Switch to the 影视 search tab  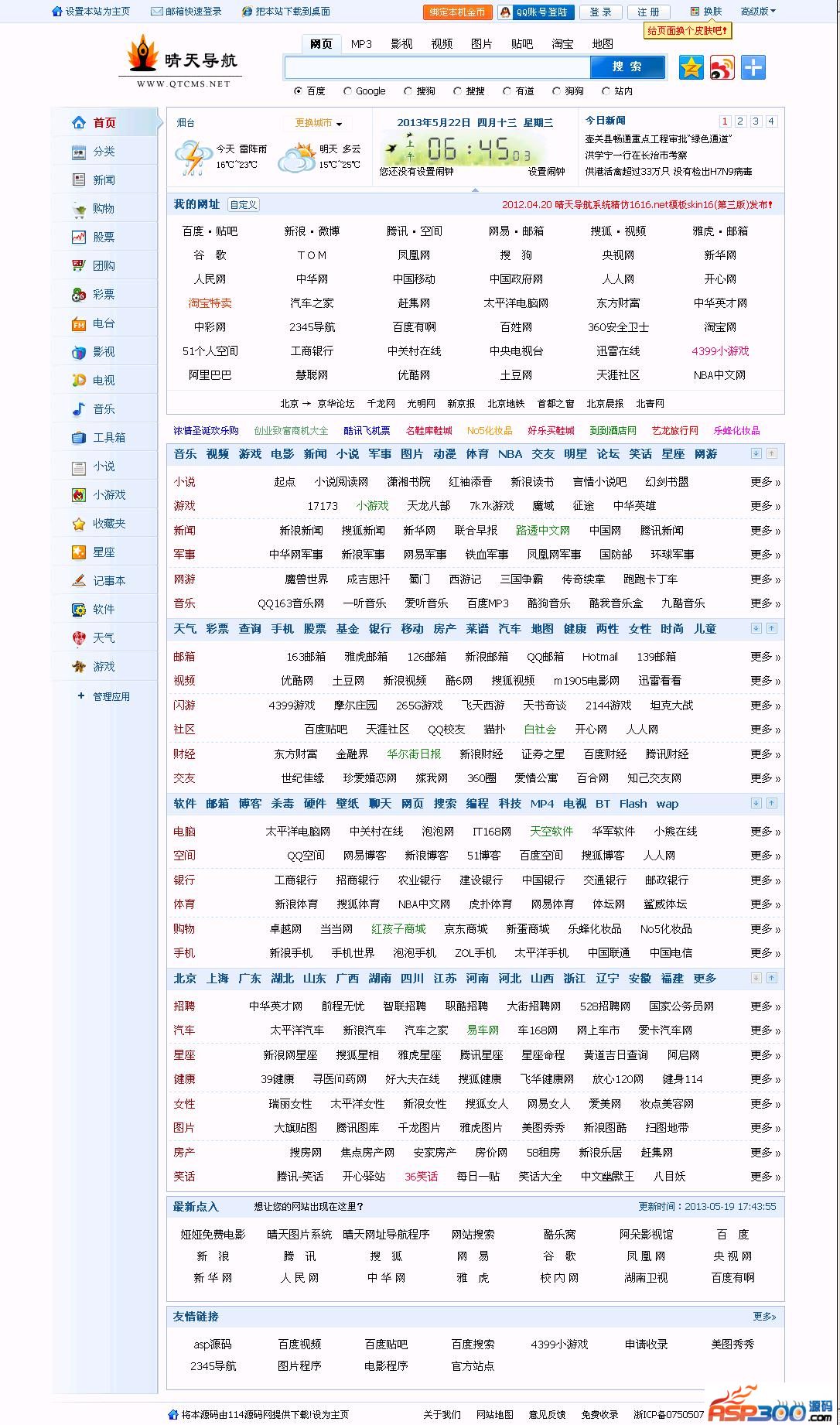401,44
